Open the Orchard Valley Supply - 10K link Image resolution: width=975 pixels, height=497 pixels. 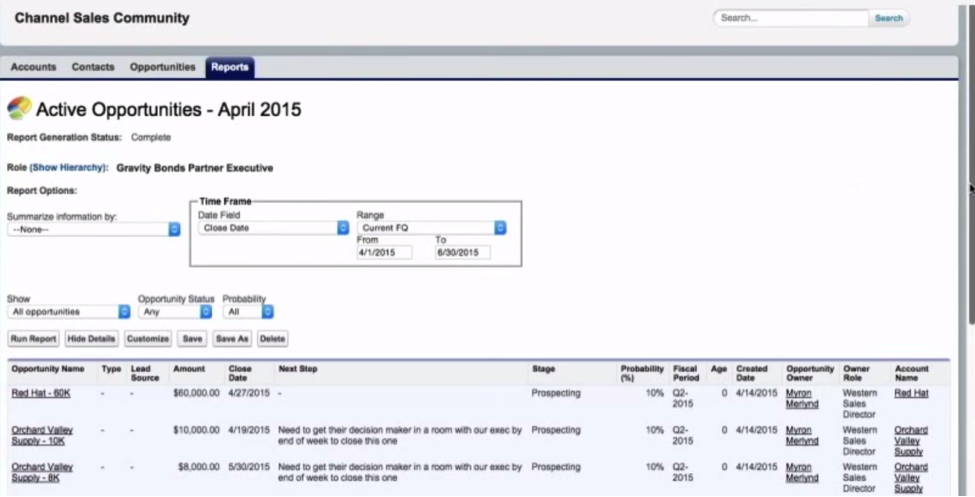42,435
